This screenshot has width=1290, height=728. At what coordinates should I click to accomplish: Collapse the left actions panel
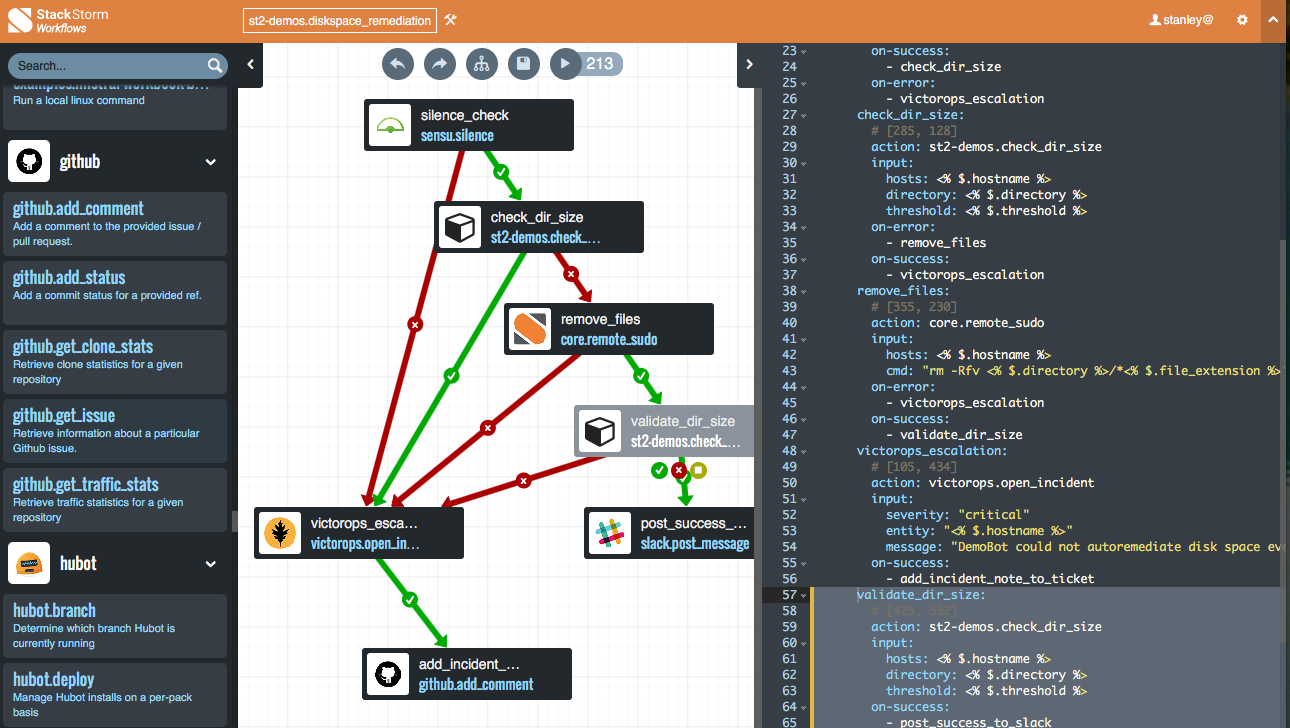(x=250, y=64)
